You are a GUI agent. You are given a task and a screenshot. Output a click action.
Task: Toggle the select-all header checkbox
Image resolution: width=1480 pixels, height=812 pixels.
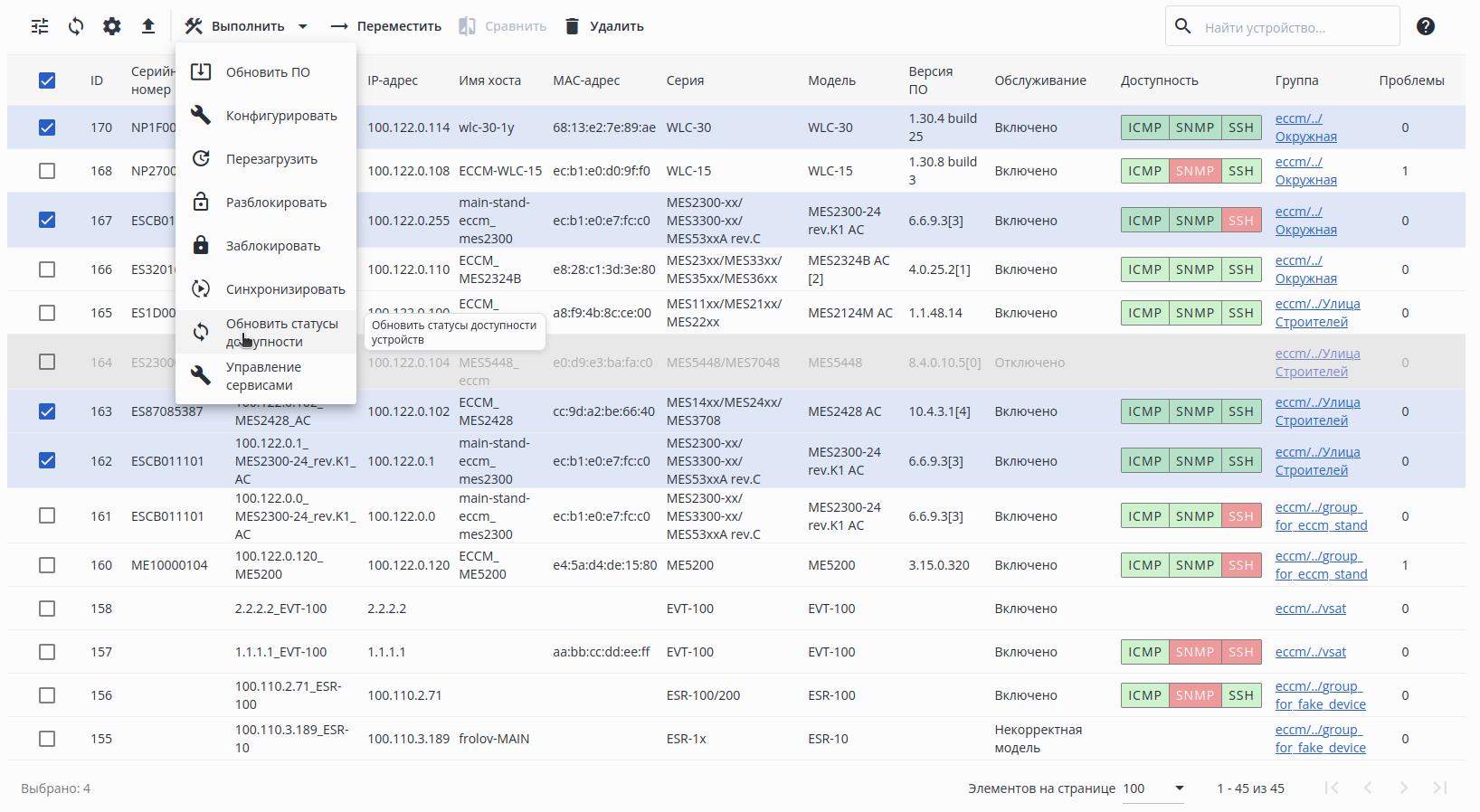pyautogui.click(x=47, y=80)
